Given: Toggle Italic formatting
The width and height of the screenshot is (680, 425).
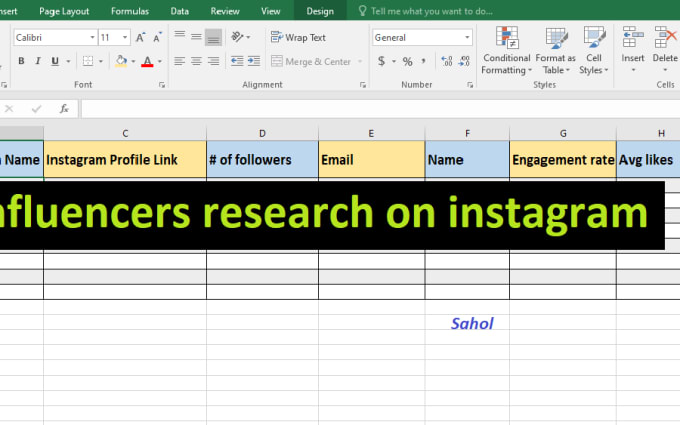Looking at the screenshot, I should [38, 61].
